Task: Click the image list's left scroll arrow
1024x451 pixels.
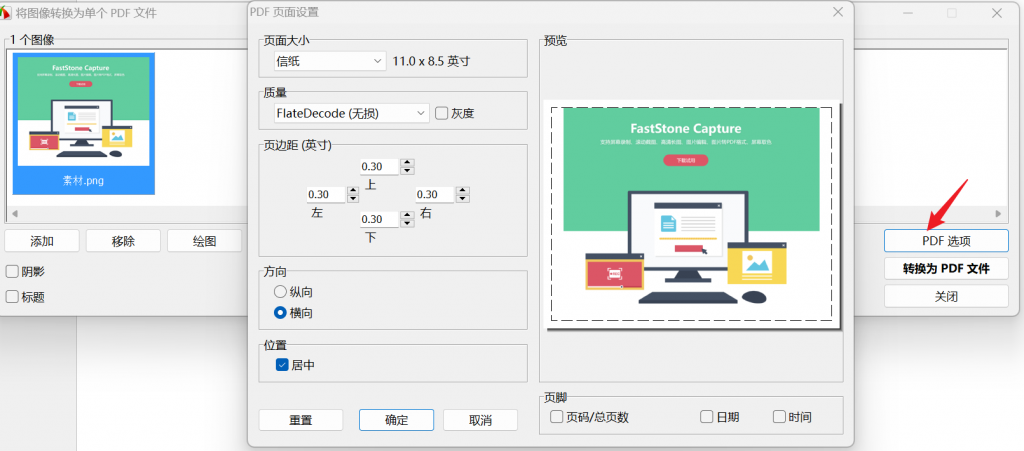Action: click(x=15, y=213)
